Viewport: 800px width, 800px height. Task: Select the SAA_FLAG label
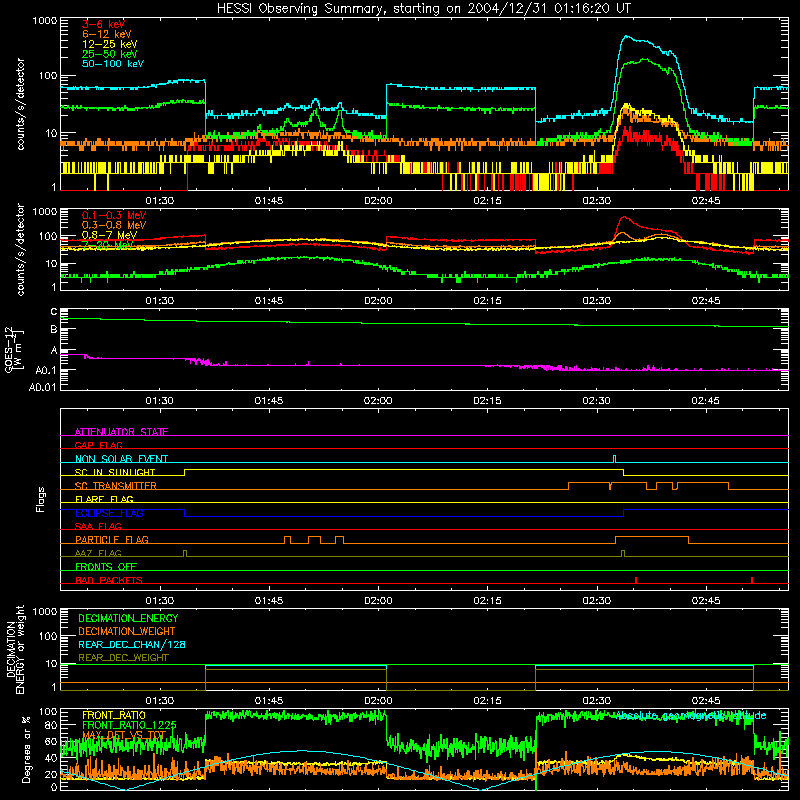tap(98, 526)
